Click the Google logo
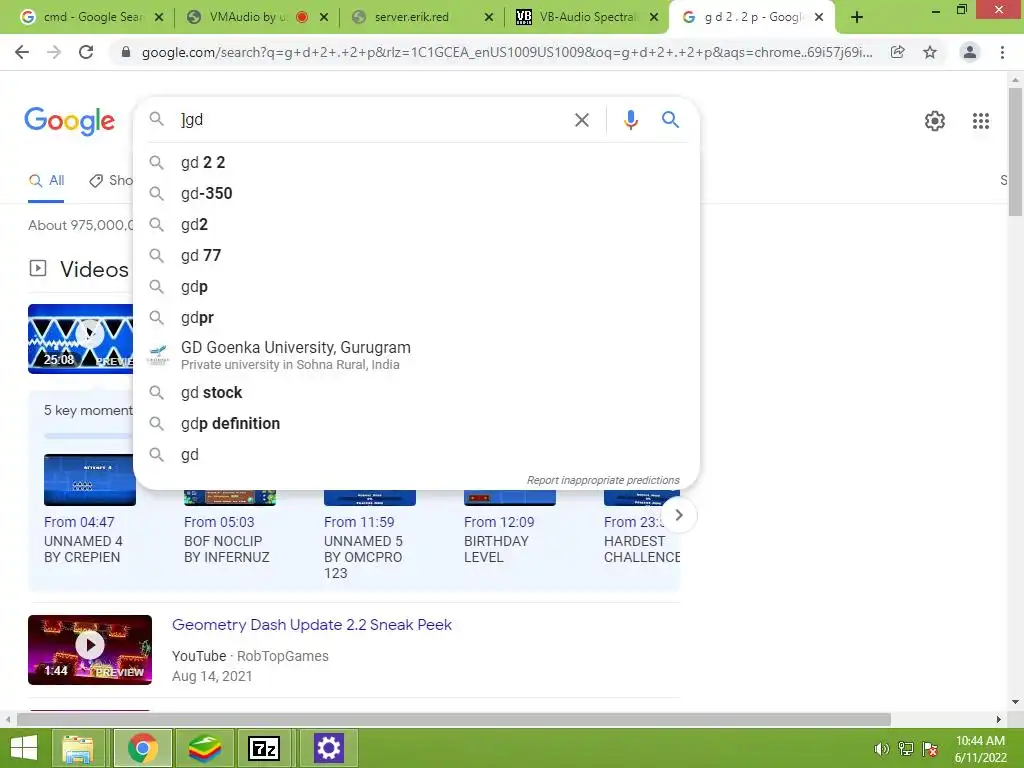The width and height of the screenshot is (1024, 768). click(x=69, y=121)
